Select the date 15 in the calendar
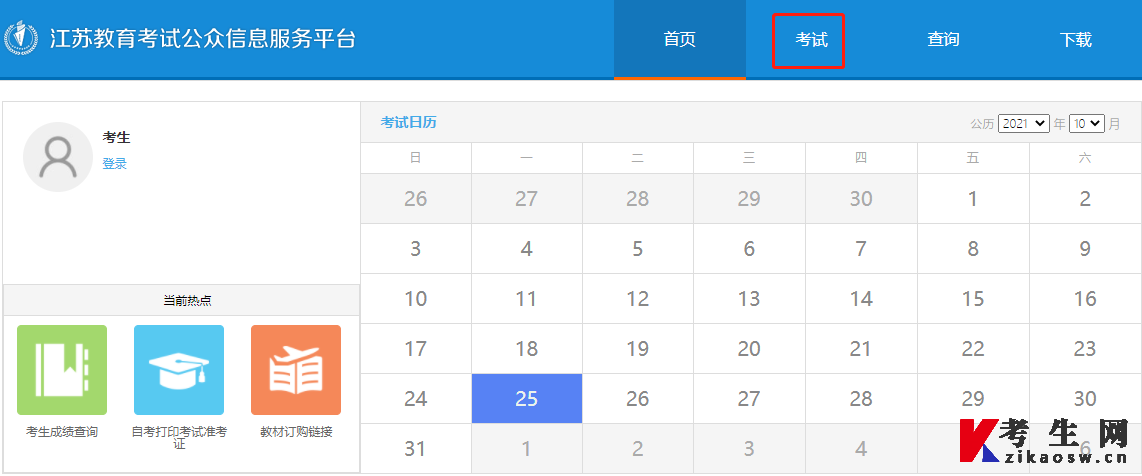The height and width of the screenshot is (476, 1142). (x=972, y=298)
